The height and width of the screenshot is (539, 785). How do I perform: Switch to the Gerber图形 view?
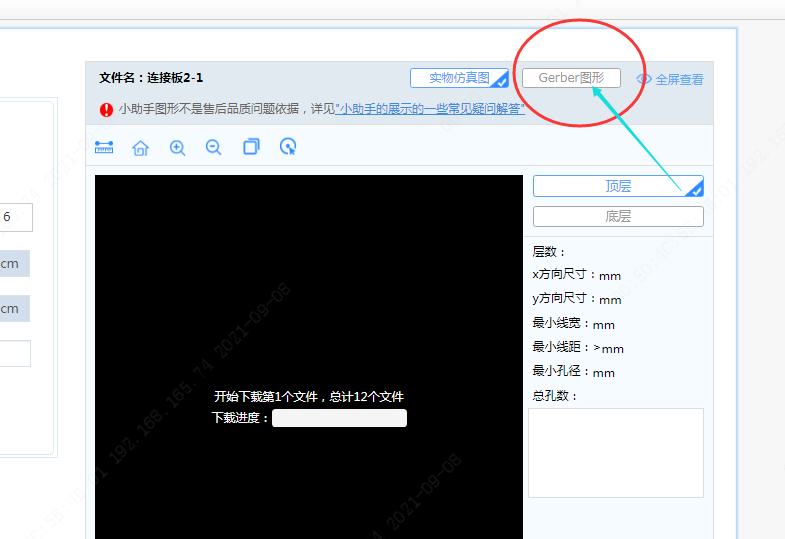571,78
